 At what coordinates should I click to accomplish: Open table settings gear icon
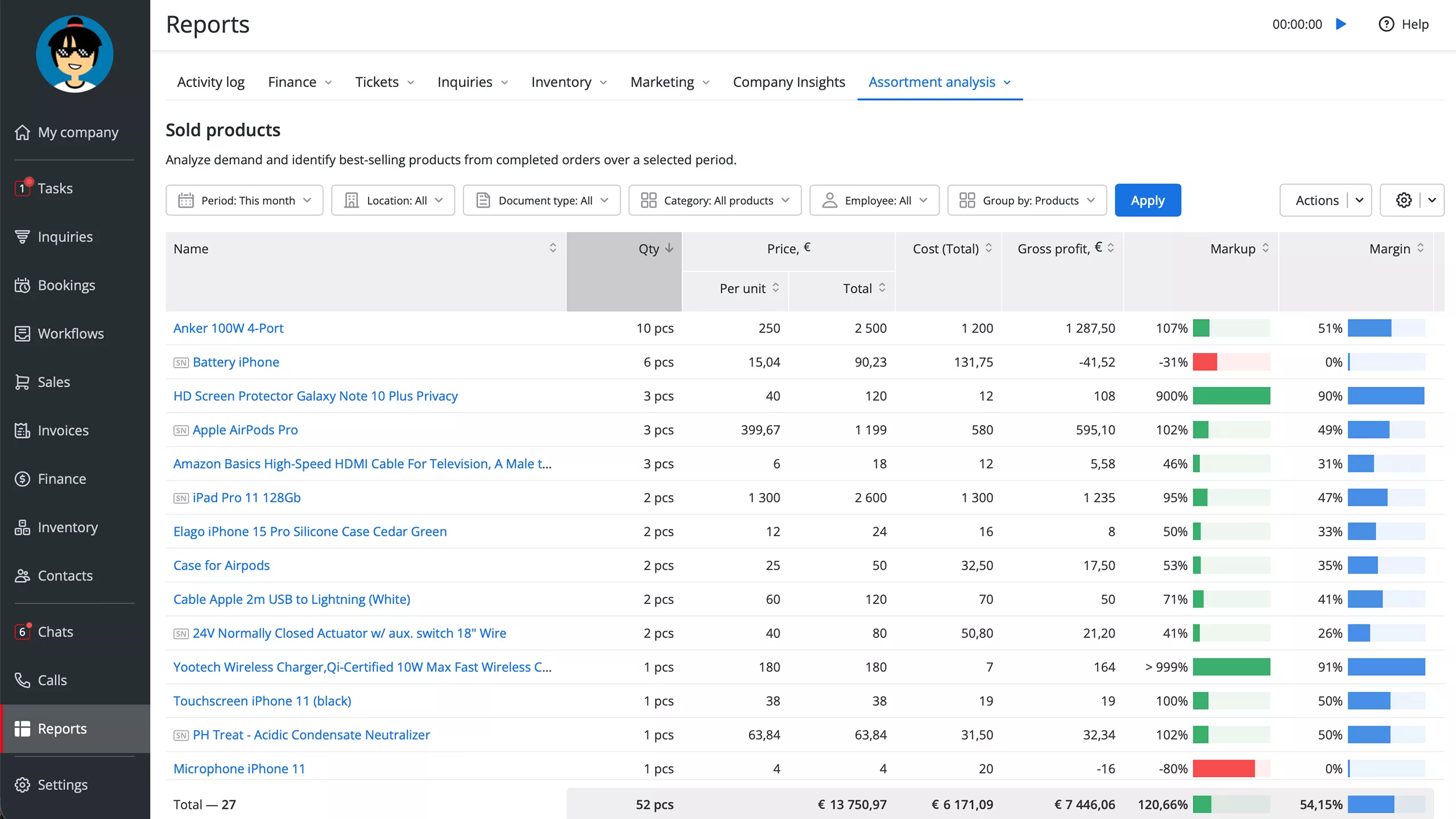click(x=1403, y=200)
